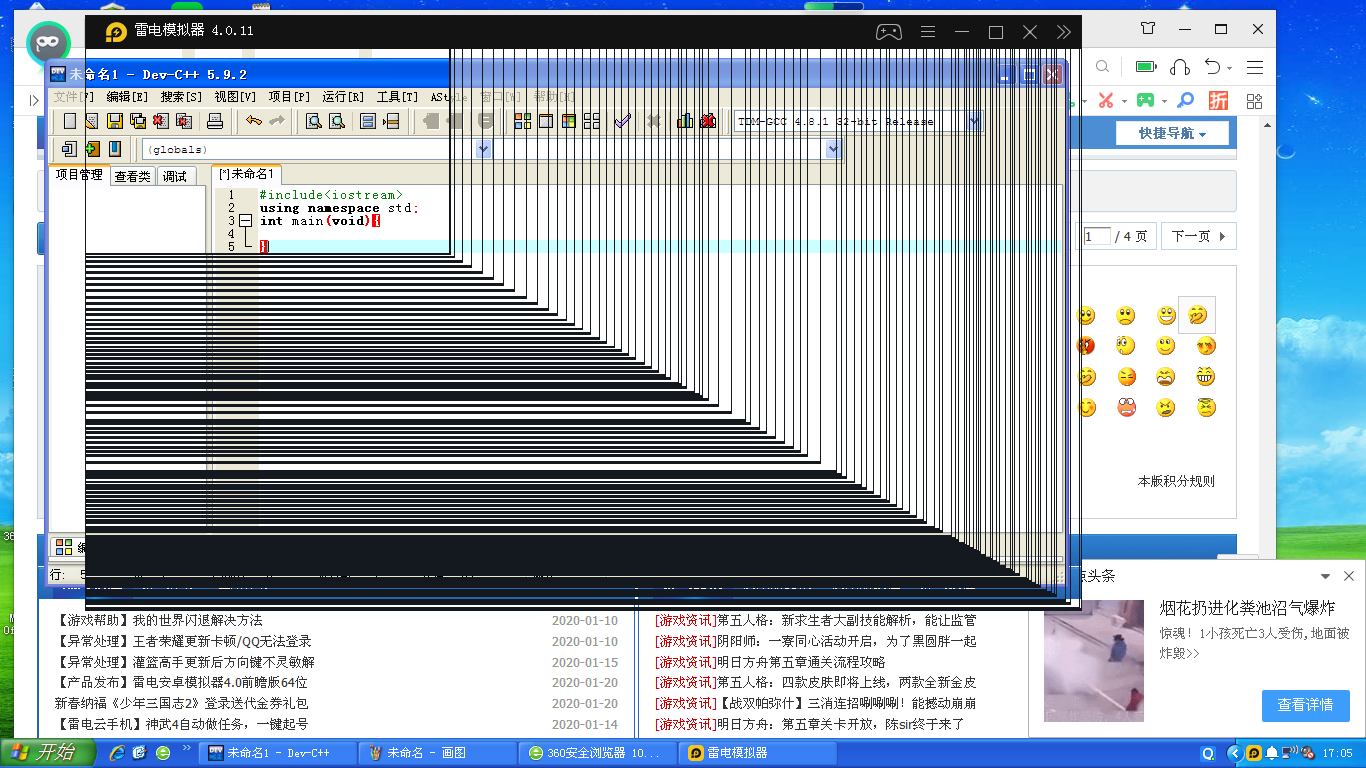Screen dimensions: 1366x768
Task: Click the page number input field
Action: pyautogui.click(x=1097, y=237)
